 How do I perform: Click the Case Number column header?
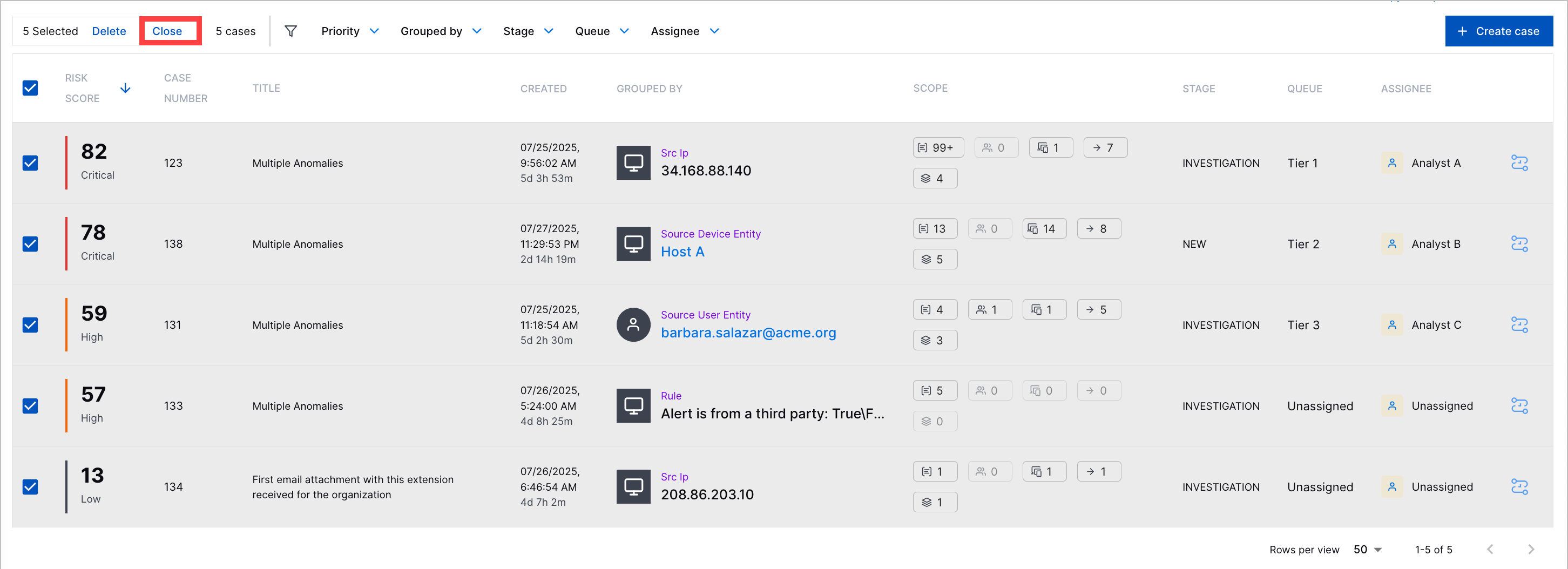click(x=186, y=88)
